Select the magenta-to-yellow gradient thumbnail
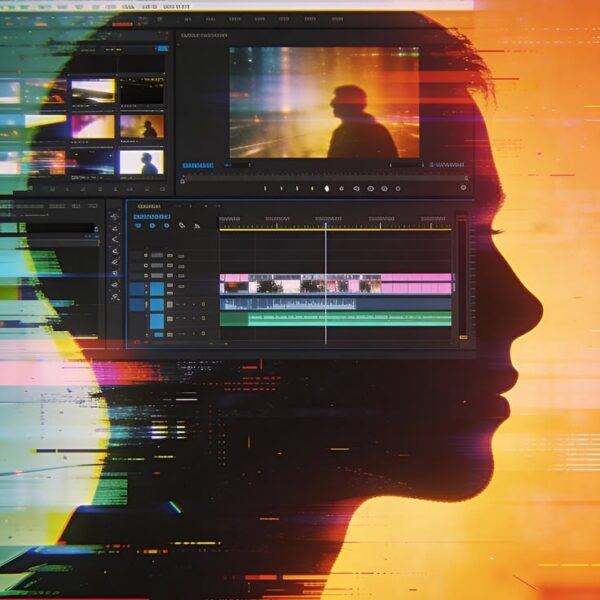Screen dimensions: 600x600 [x=93, y=126]
